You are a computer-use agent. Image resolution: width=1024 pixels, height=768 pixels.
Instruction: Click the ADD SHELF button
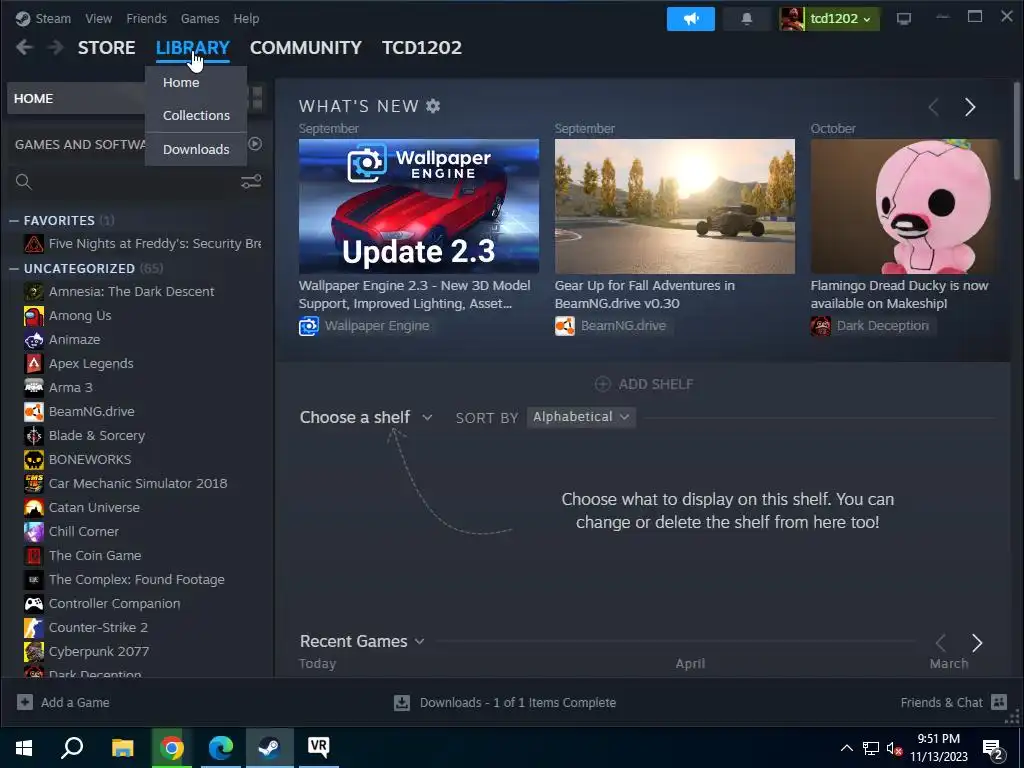tap(644, 384)
